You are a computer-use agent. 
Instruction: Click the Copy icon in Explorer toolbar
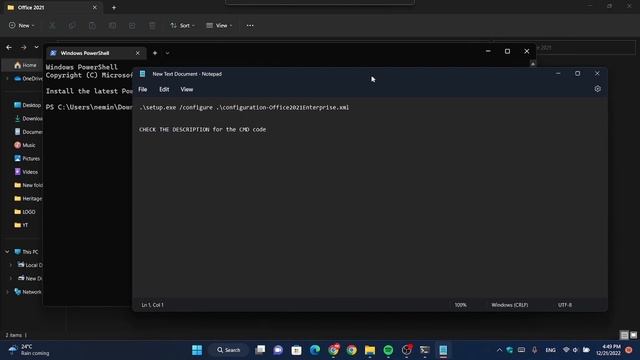[72, 26]
